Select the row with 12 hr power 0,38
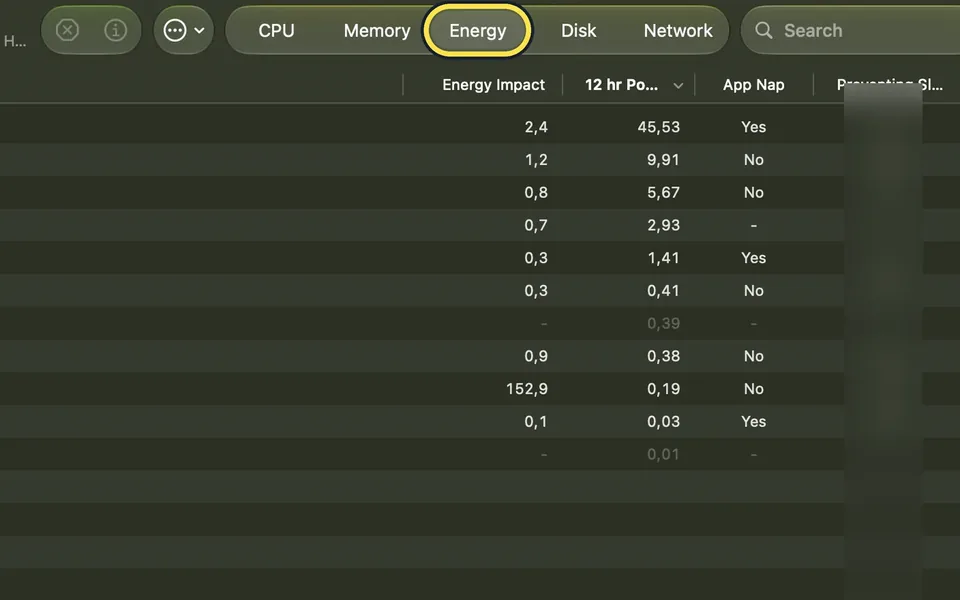This screenshot has width=960, height=600. pyautogui.click(x=480, y=356)
